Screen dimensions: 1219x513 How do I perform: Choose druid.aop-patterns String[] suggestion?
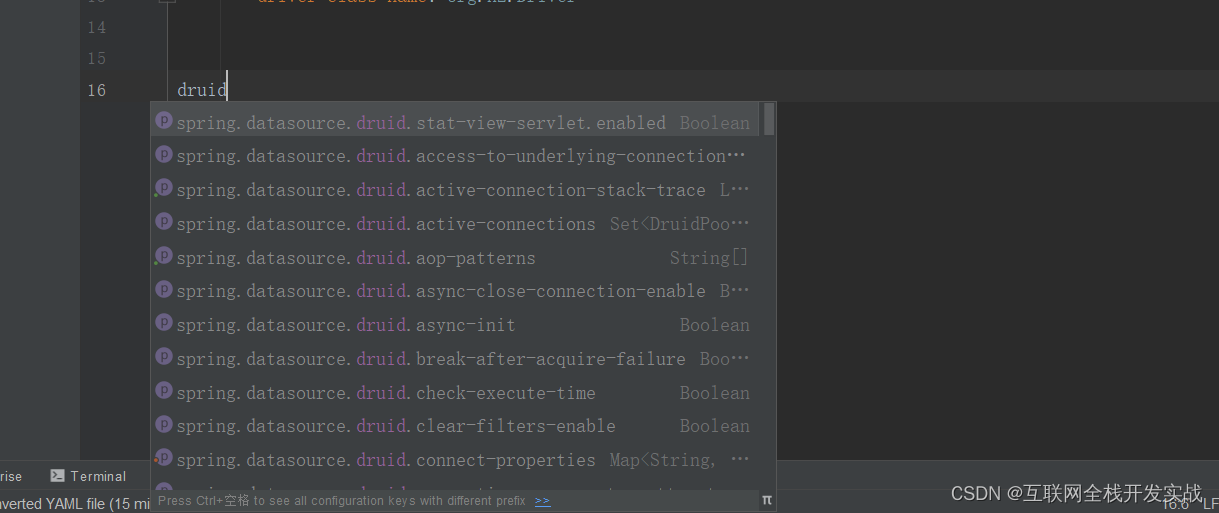click(456, 258)
